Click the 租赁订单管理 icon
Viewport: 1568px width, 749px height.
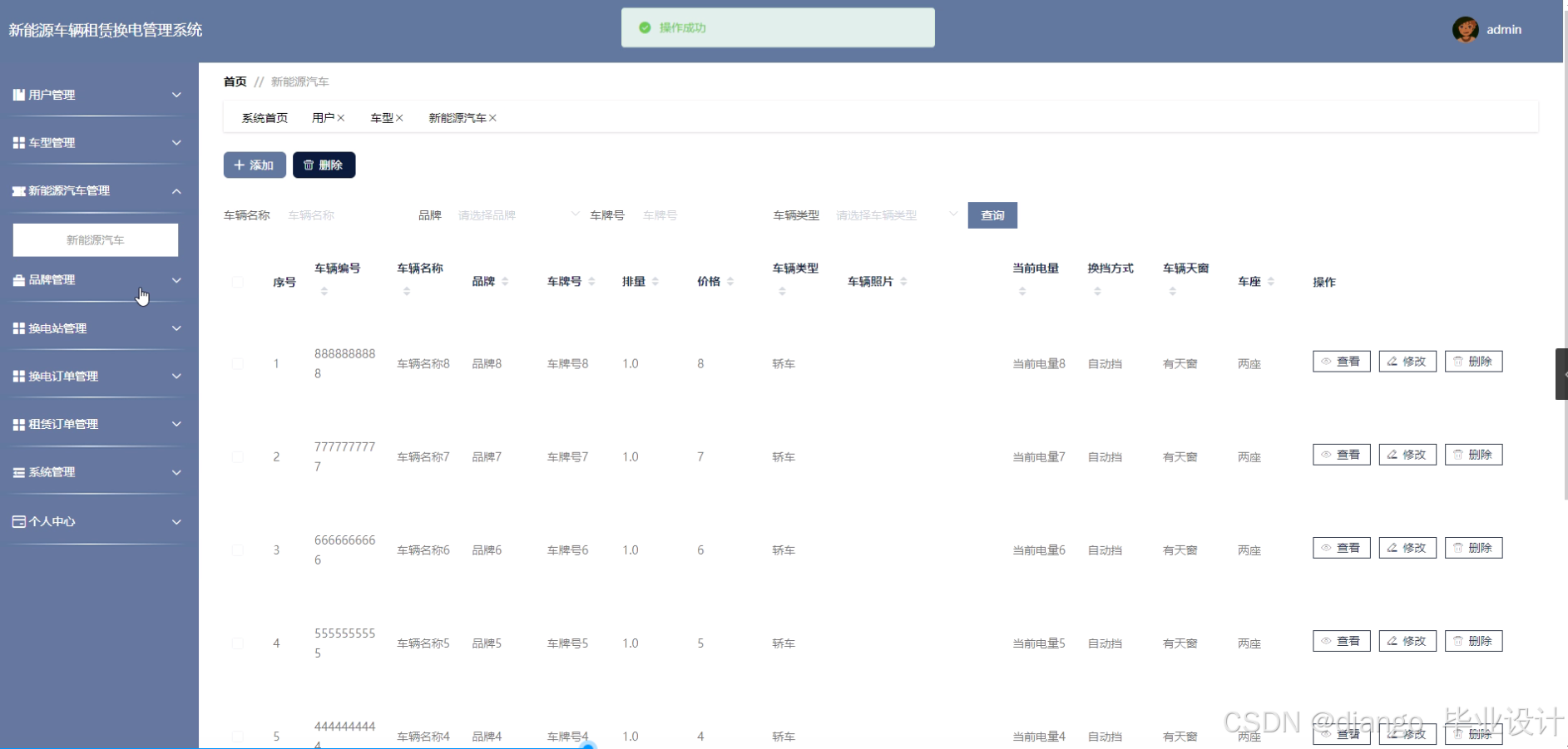click(x=18, y=424)
